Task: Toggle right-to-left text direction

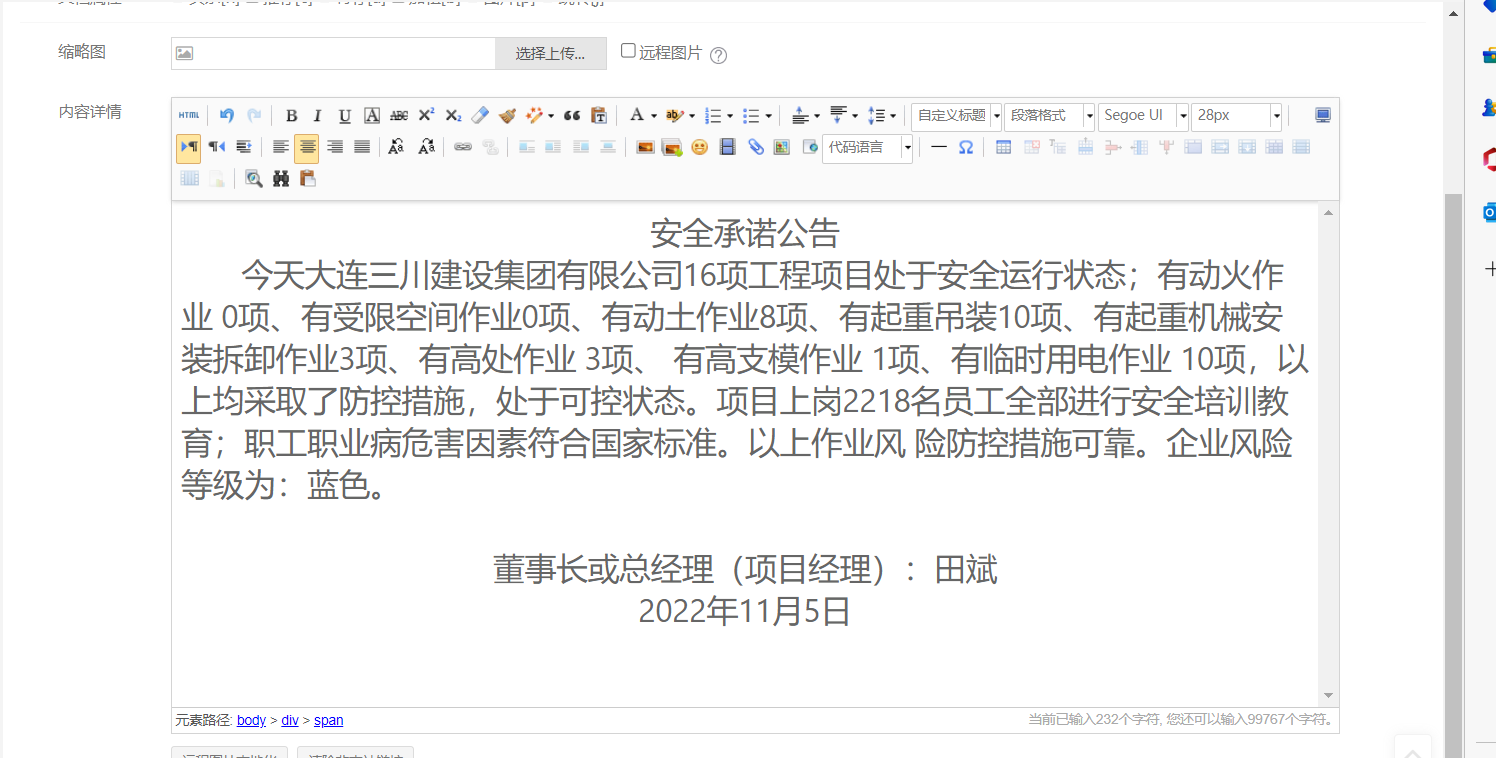Action: (216, 147)
